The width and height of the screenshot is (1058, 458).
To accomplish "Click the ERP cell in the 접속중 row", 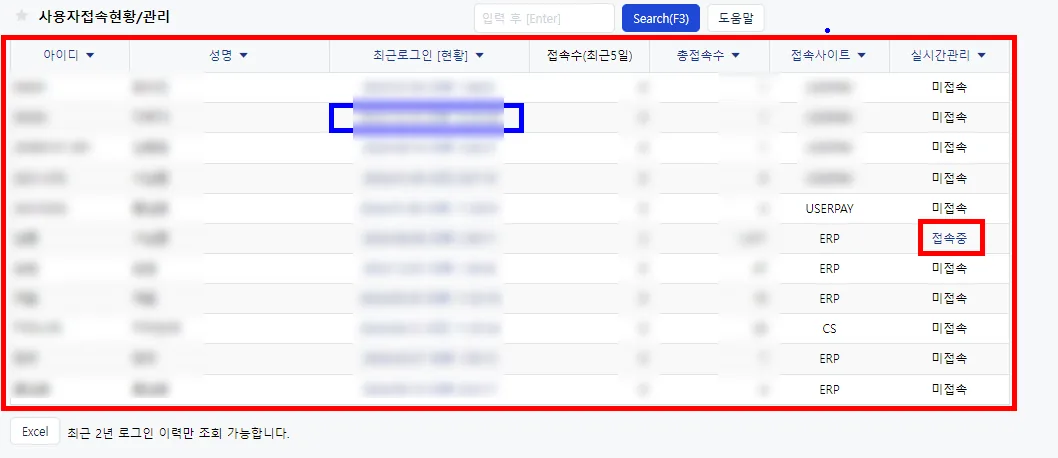I will pos(829,238).
